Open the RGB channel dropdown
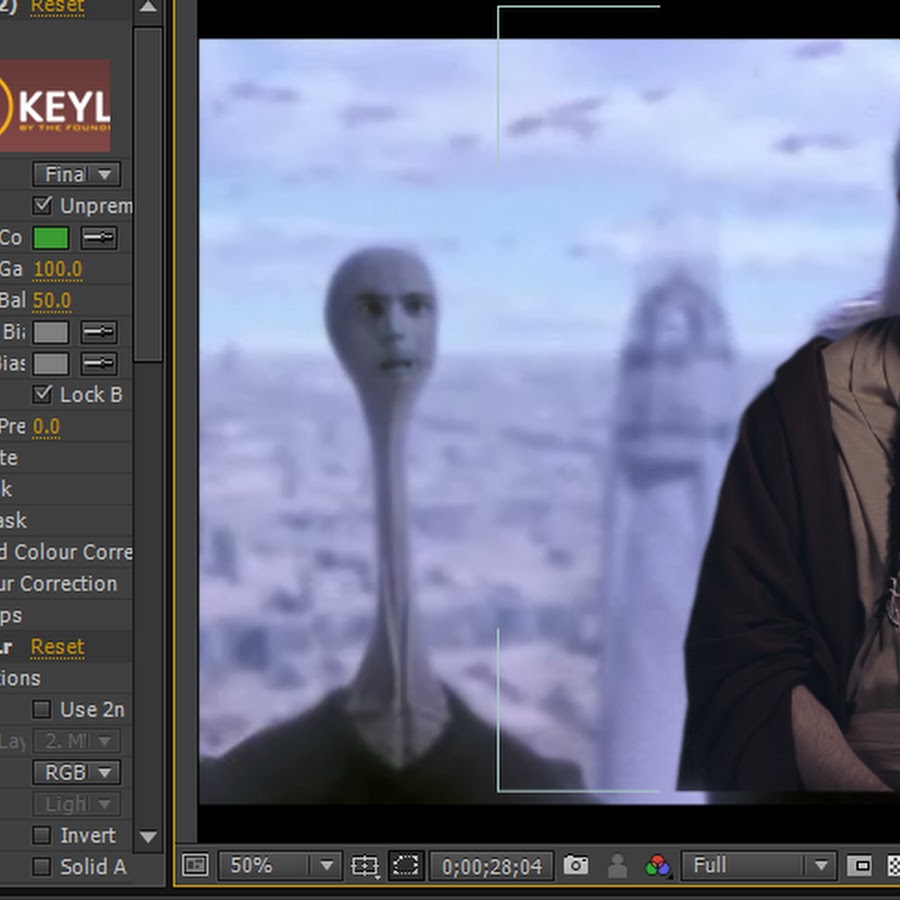 (x=76, y=772)
